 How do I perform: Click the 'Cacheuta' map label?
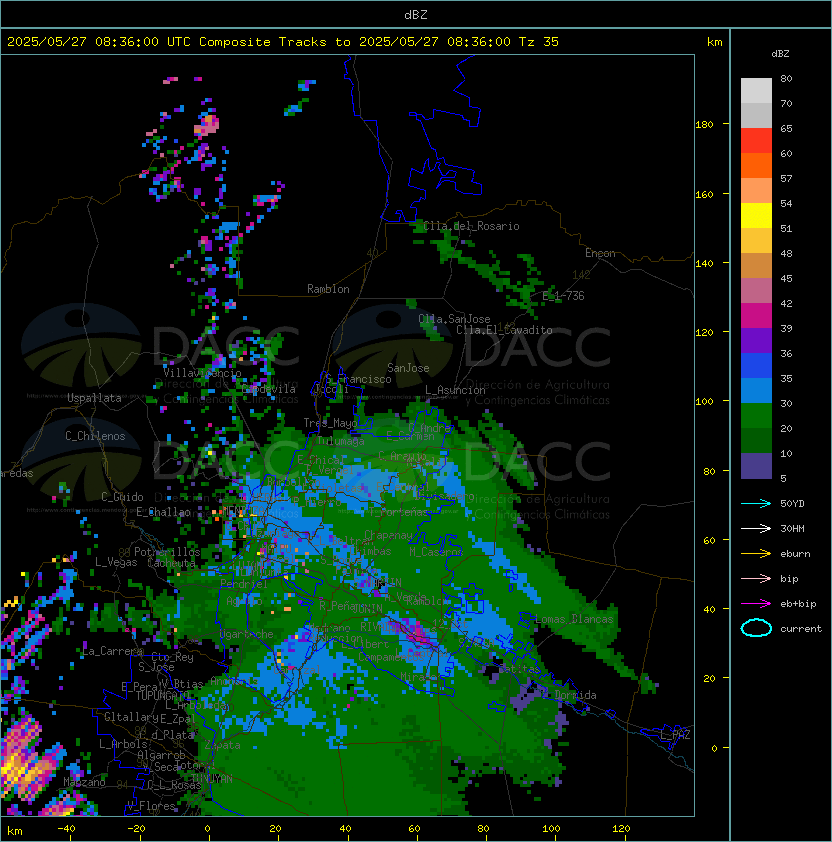171,563
